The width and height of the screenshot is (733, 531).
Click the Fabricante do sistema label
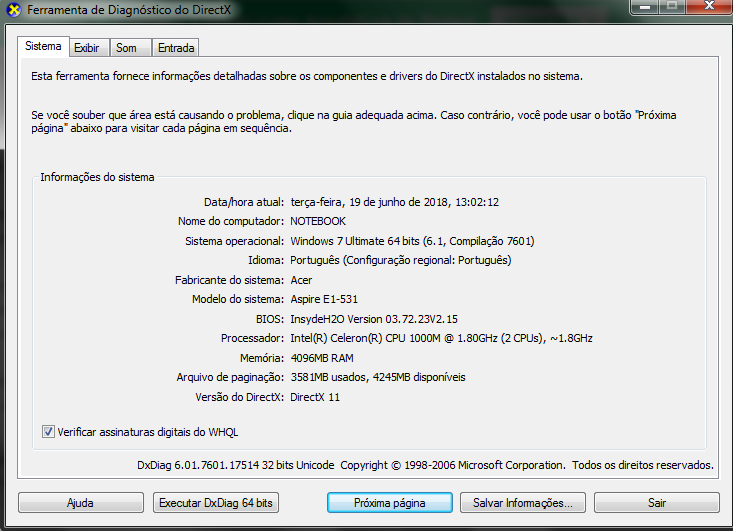pos(230,280)
